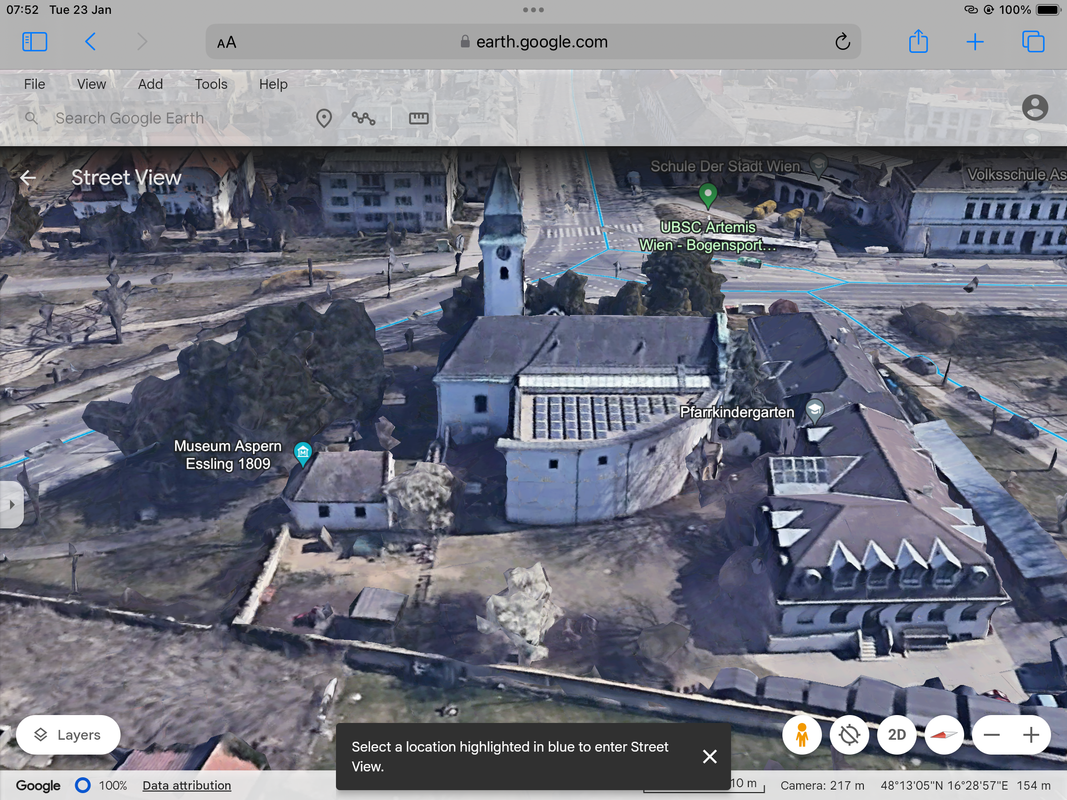This screenshot has width=1067, height=800.
Task: Select the Draw path or polygon tool
Action: 363,118
